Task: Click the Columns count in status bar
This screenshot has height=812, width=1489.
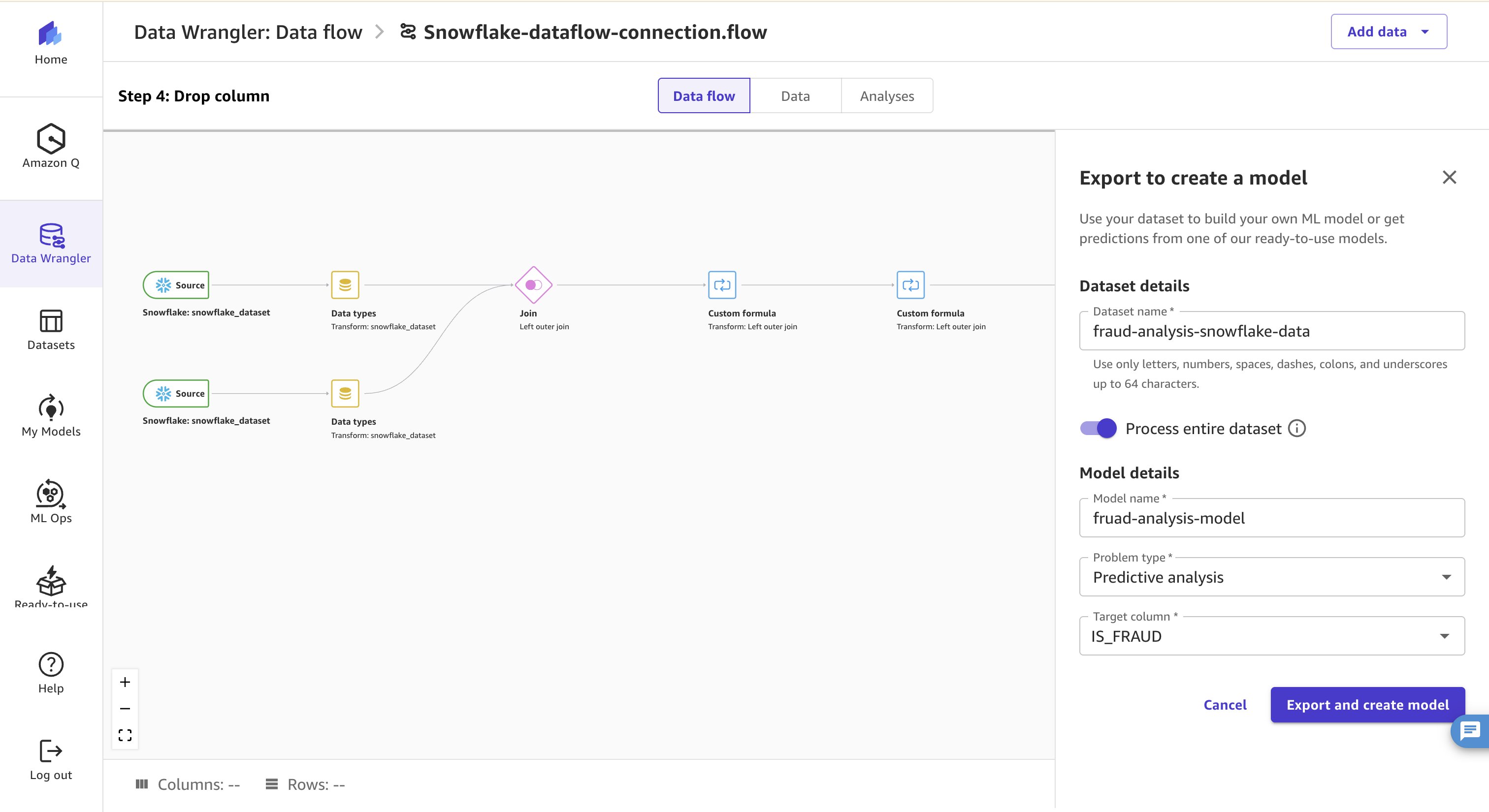Action: [188, 784]
